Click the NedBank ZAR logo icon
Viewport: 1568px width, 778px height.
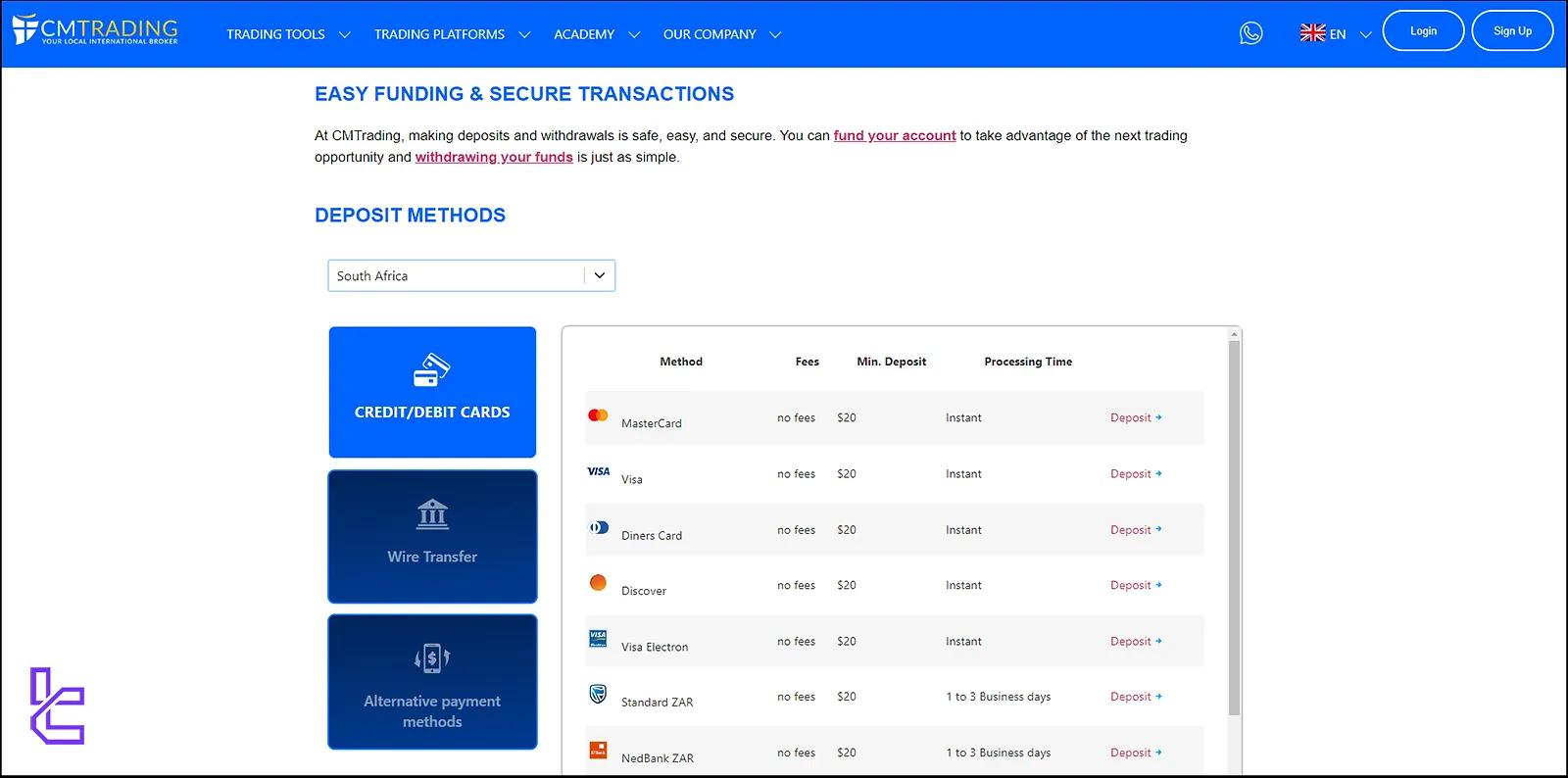click(x=598, y=751)
